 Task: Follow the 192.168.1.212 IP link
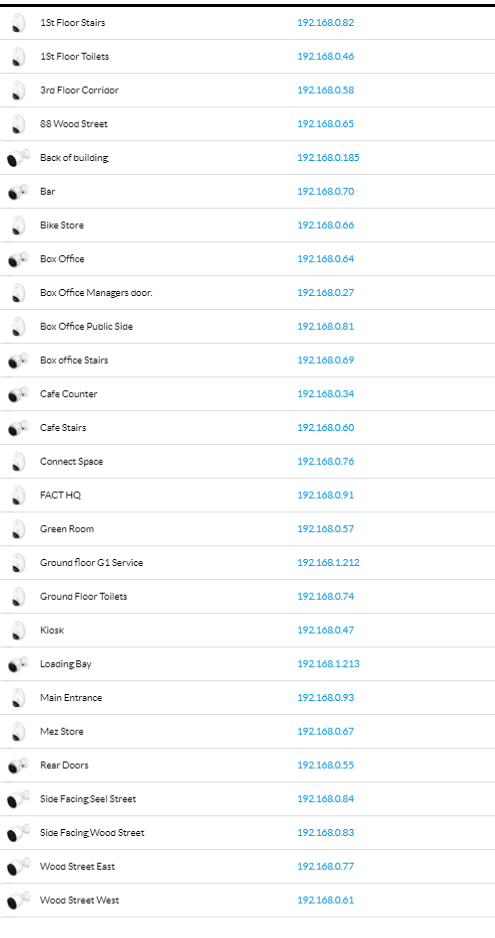328,563
